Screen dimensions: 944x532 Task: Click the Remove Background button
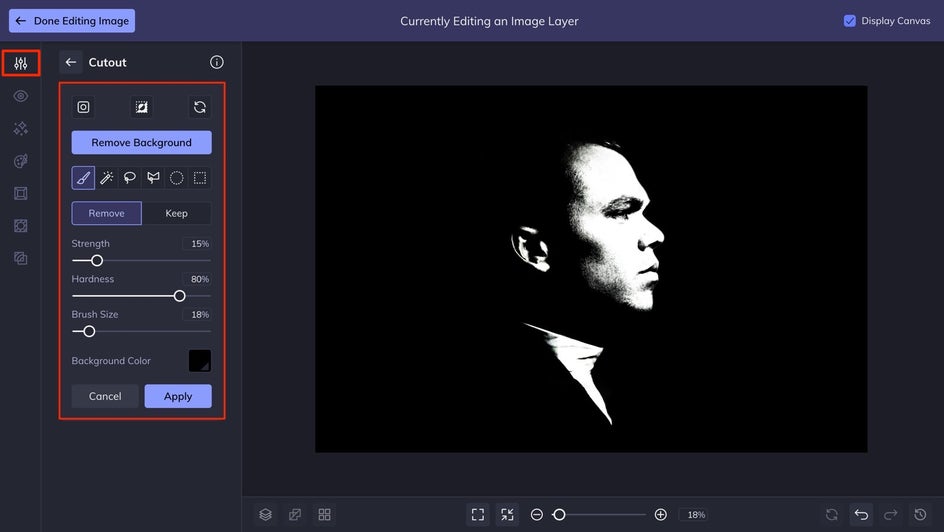tap(141, 143)
